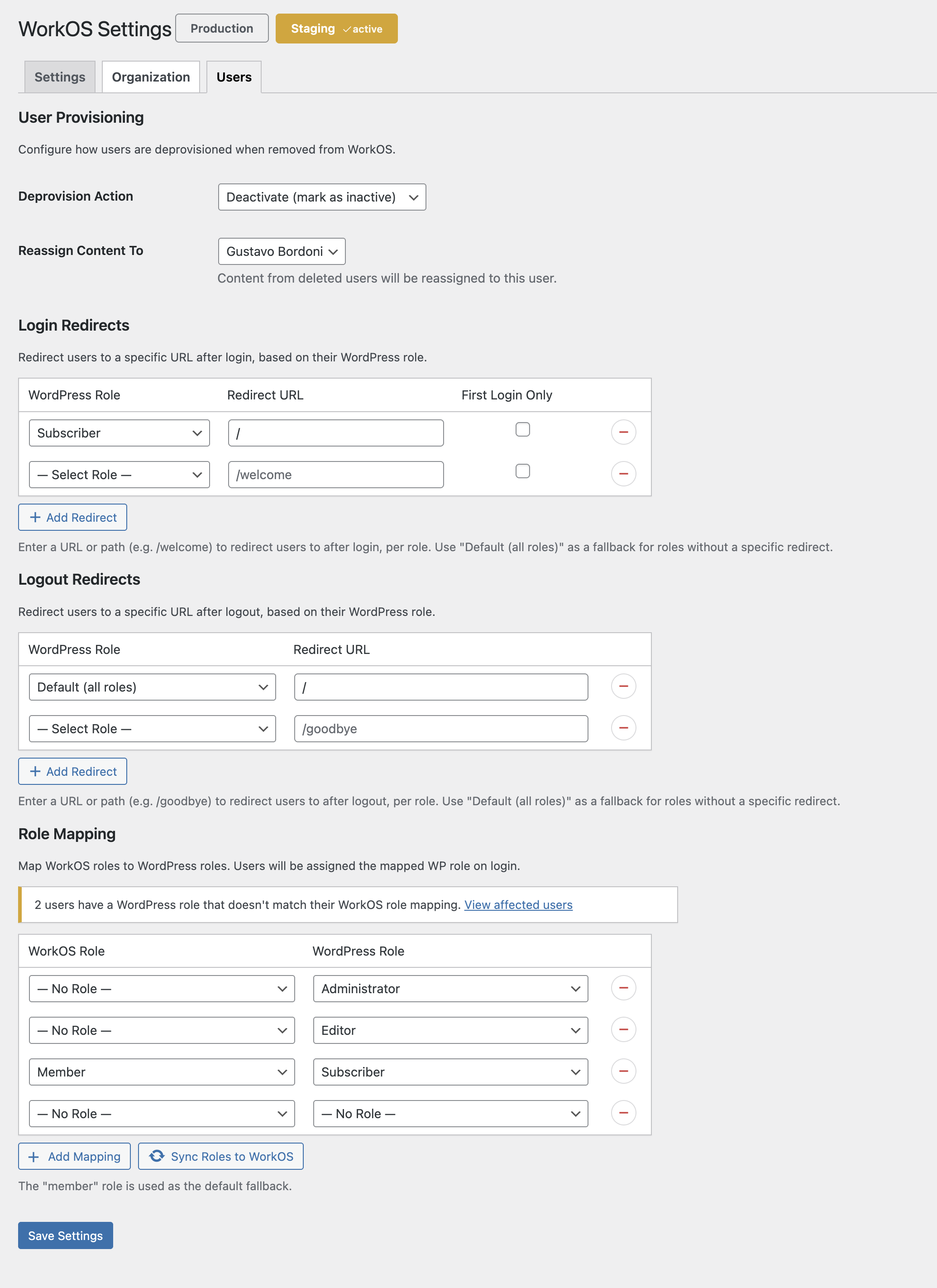This screenshot has width=937, height=1288.
Task: Focus the Default logout redirect URL field
Action: coord(441,687)
